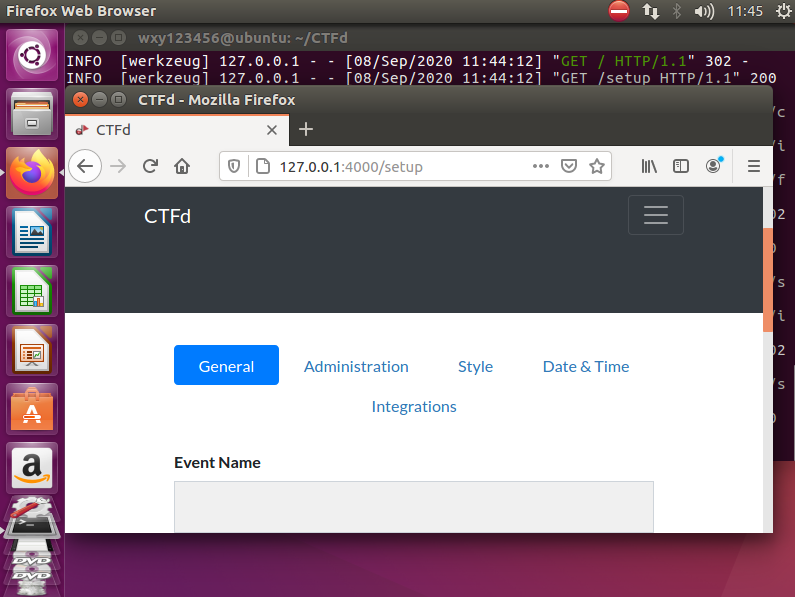Expand CTFd navbar toggler menu
The width and height of the screenshot is (795, 597).
pyautogui.click(x=656, y=215)
